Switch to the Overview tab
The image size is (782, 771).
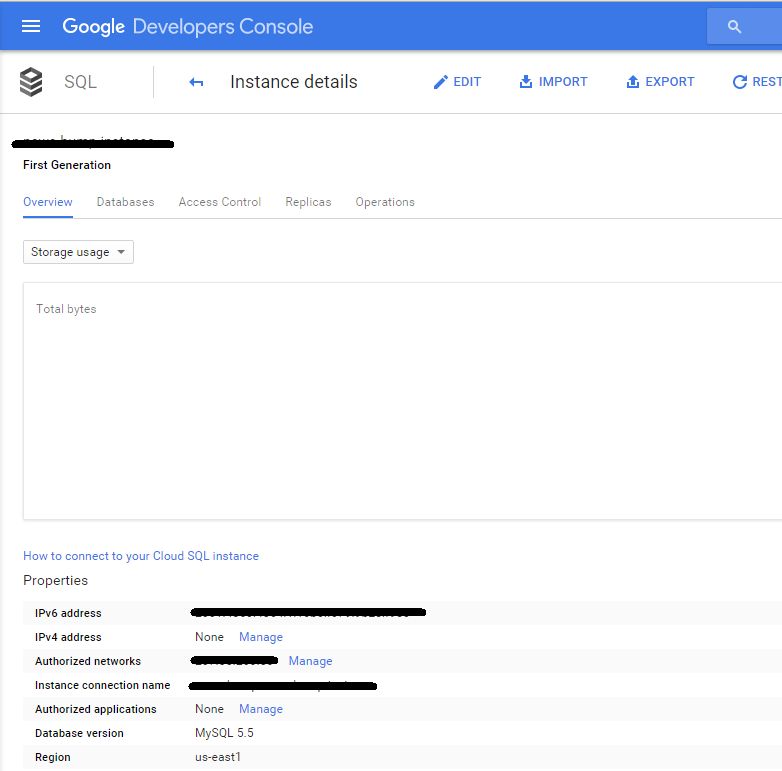[x=48, y=202]
